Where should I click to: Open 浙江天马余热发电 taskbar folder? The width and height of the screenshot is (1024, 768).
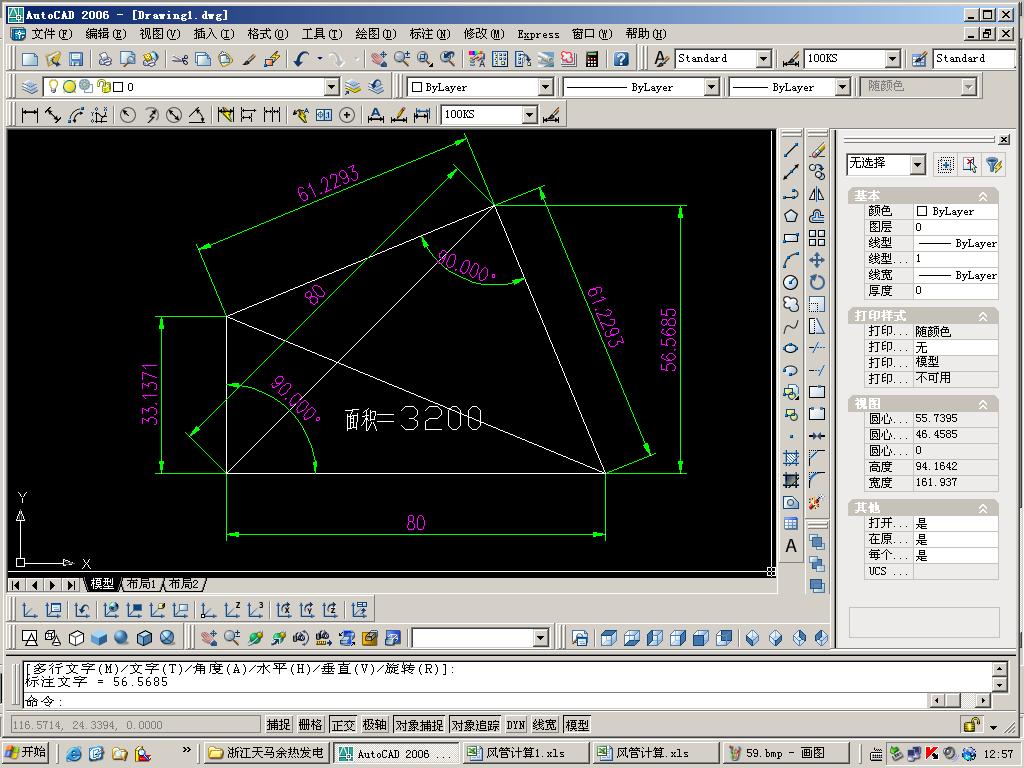tap(266, 753)
